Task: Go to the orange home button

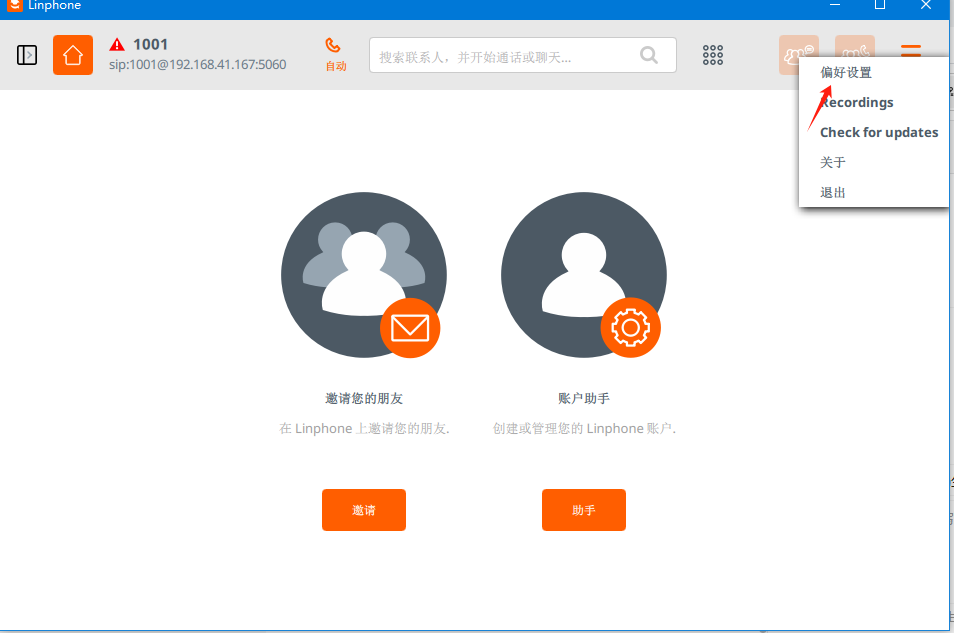Action: pyautogui.click(x=73, y=55)
